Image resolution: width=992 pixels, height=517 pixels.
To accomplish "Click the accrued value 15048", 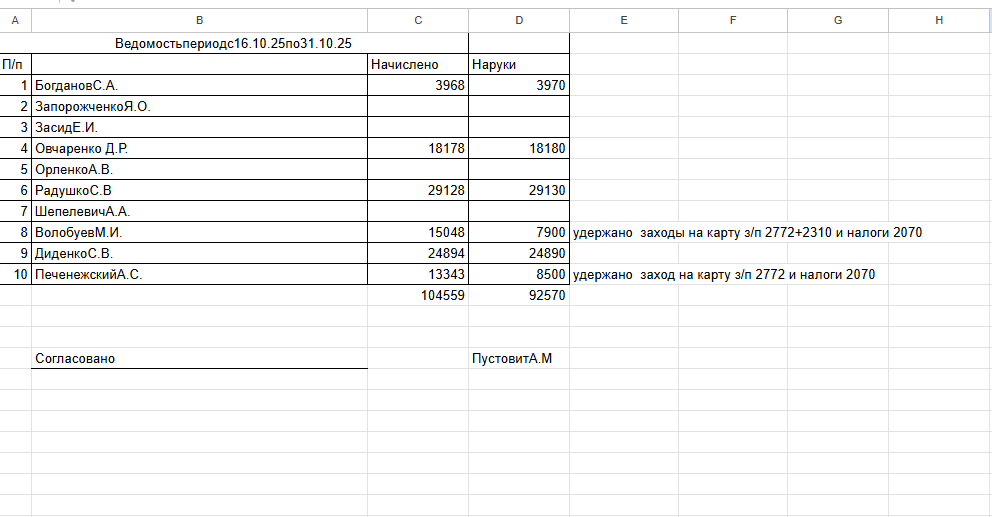I will [x=418, y=232].
